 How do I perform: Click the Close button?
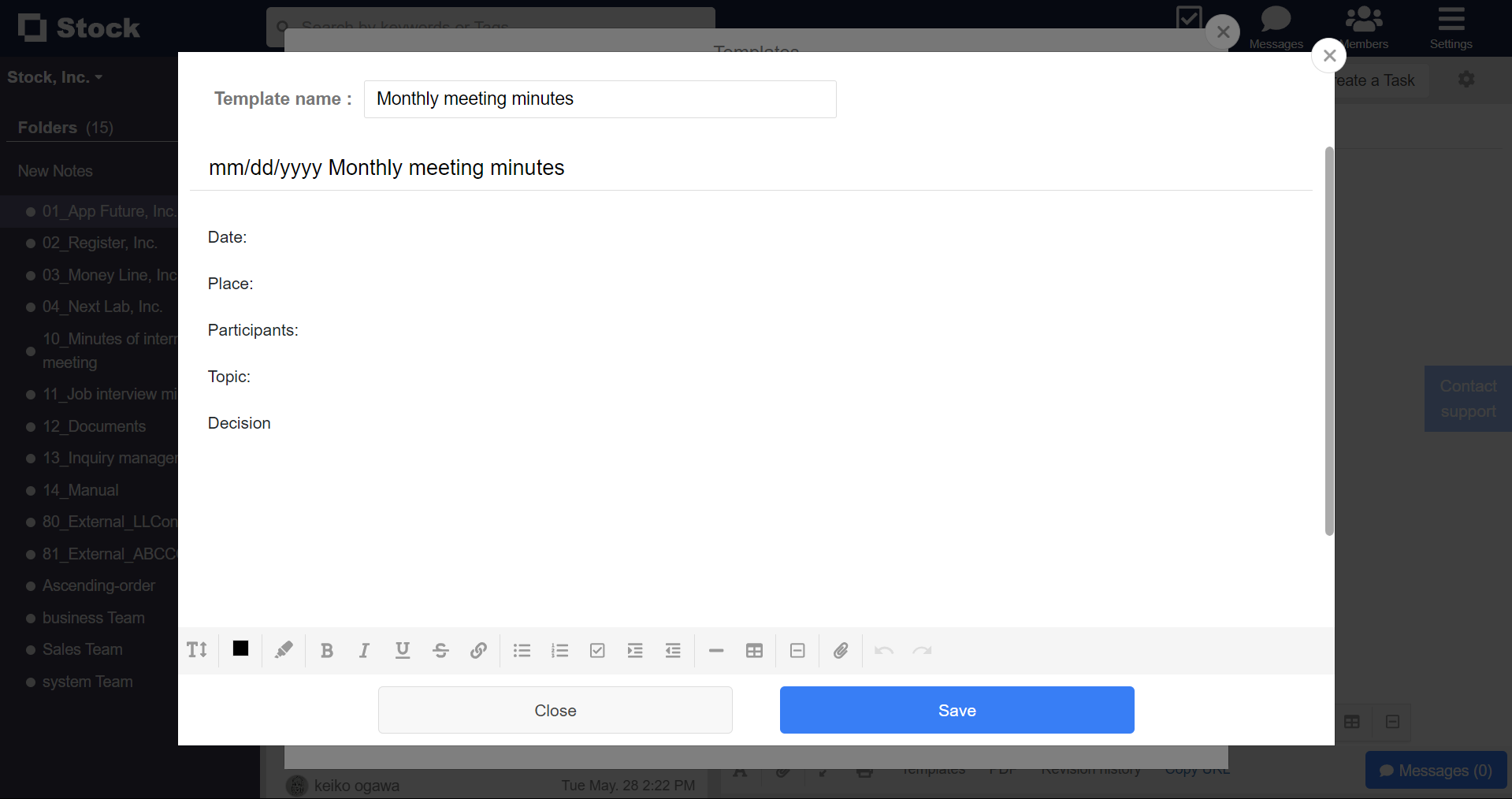pos(555,710)
